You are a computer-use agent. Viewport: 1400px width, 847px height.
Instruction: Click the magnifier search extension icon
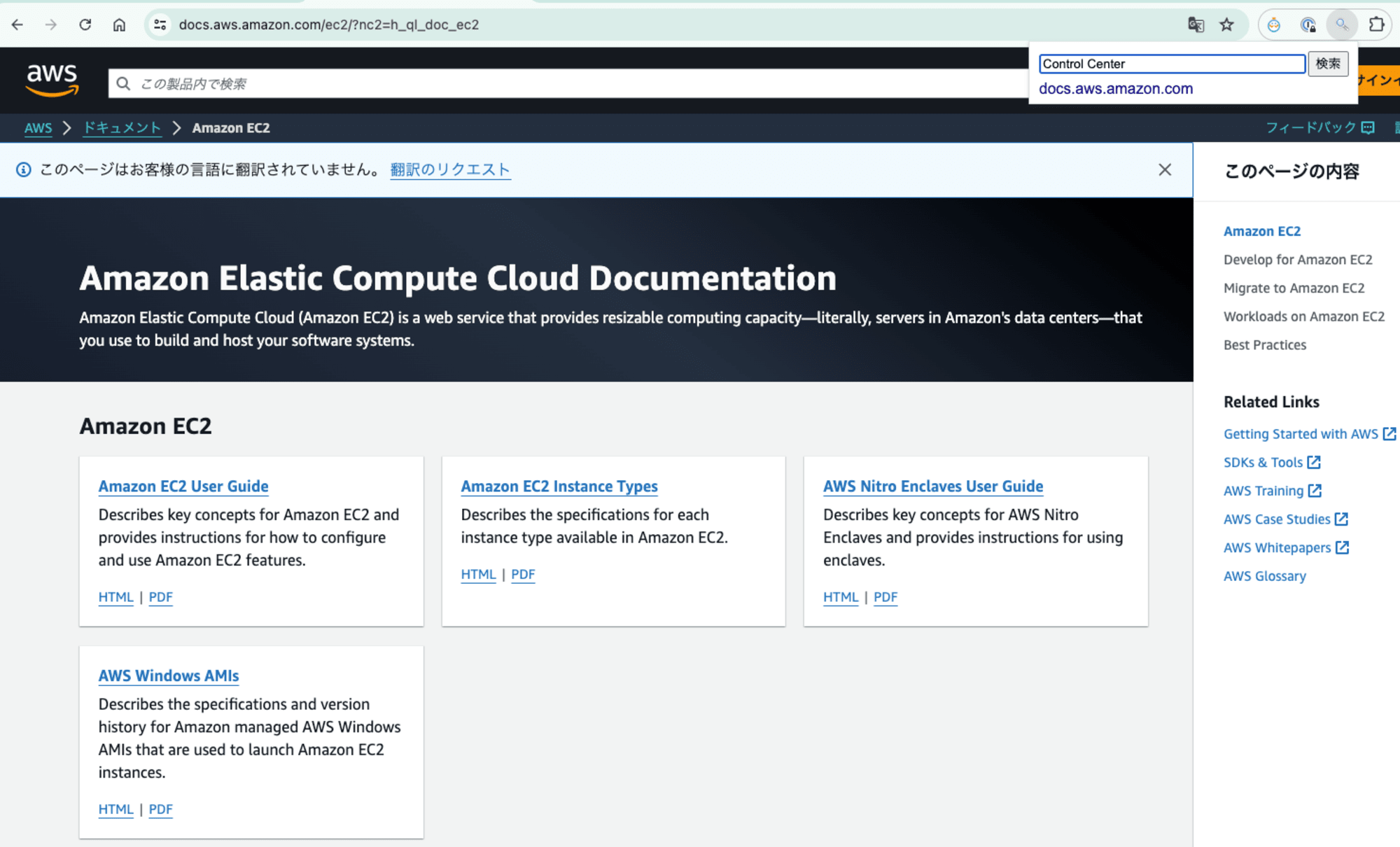(x=1342, y=24)
